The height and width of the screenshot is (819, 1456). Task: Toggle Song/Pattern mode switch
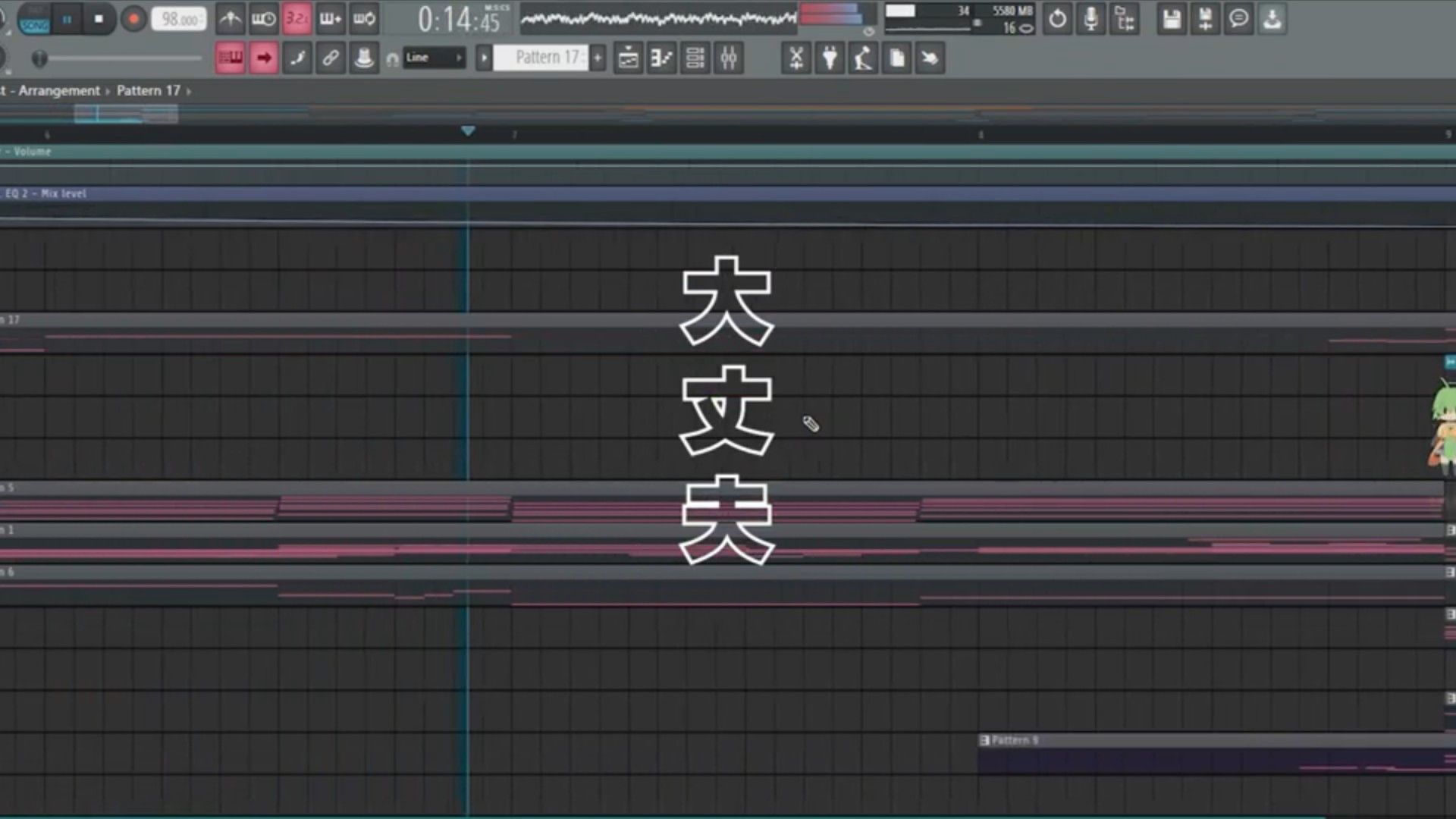(x=34, y=19)
